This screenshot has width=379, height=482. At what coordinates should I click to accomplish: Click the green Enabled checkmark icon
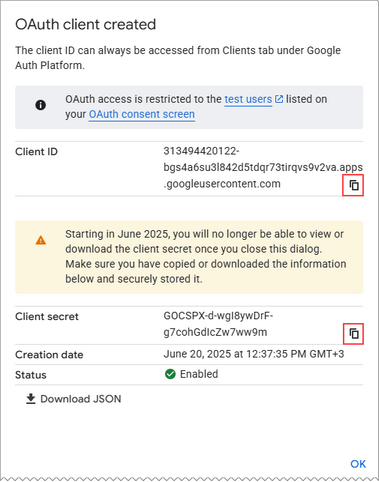pyautogui.click(x=170, y=374)
